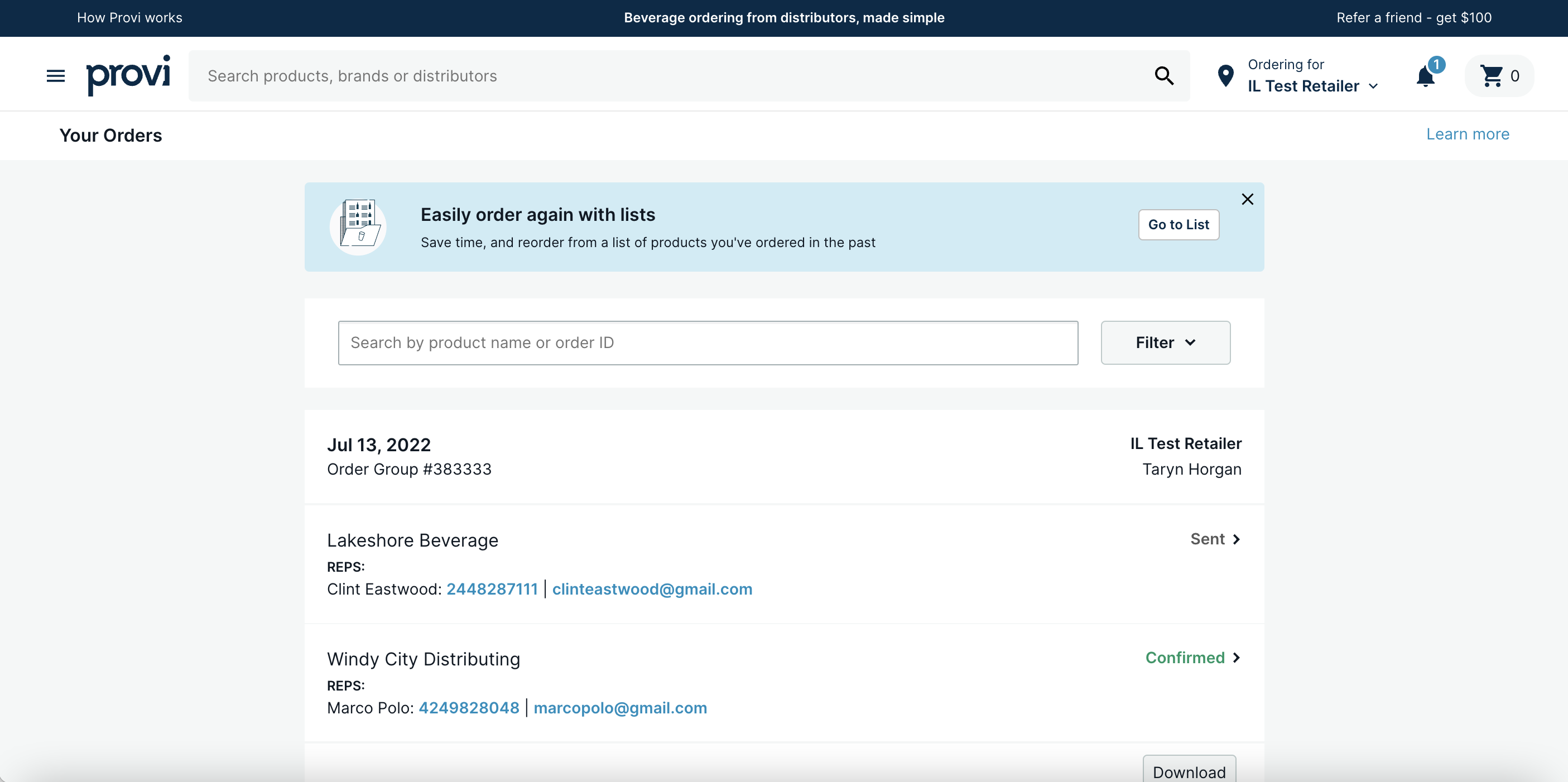1568x782 pixels.
Task: Click the Provi logo
Action: coord(128,75)
